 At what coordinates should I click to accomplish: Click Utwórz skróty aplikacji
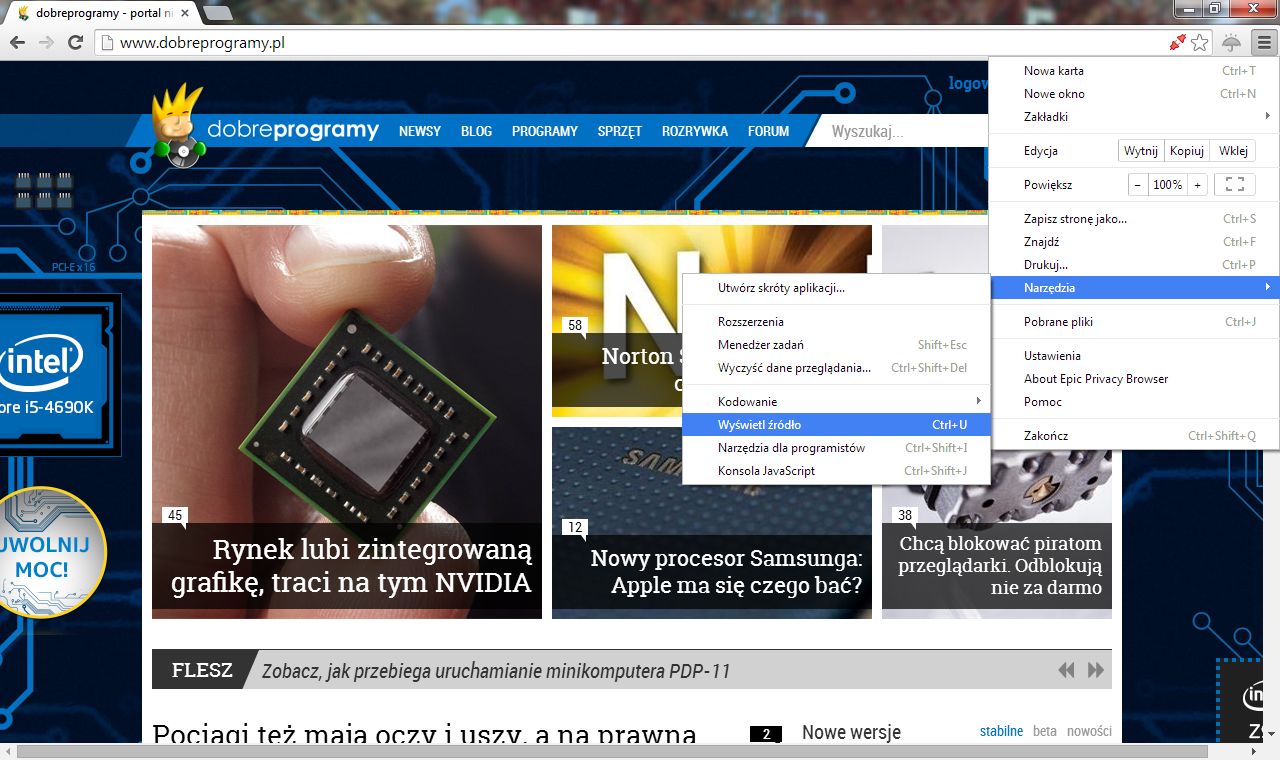click(836, 288)
